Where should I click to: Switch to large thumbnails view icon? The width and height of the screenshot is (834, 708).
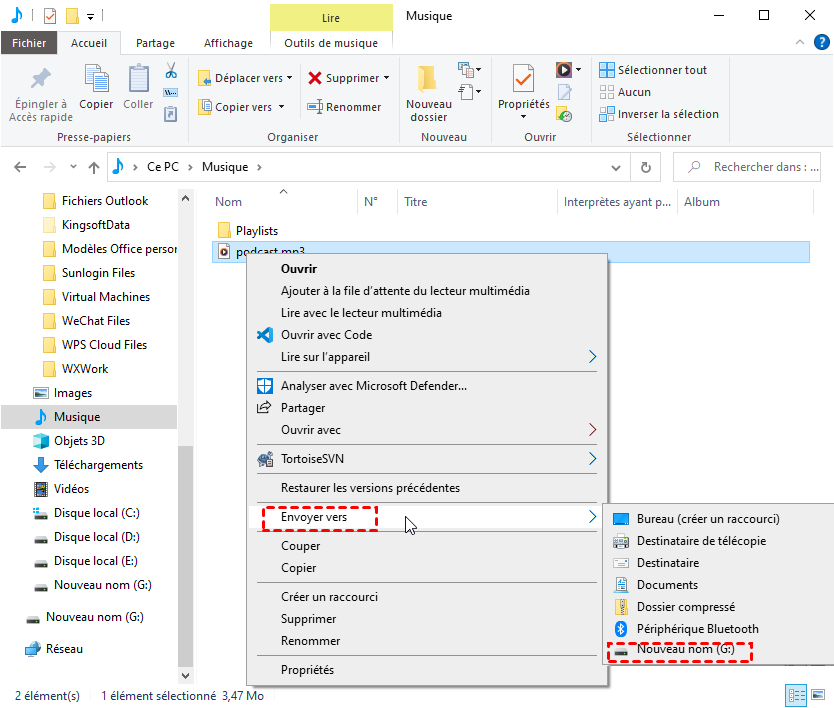(816, 695)
